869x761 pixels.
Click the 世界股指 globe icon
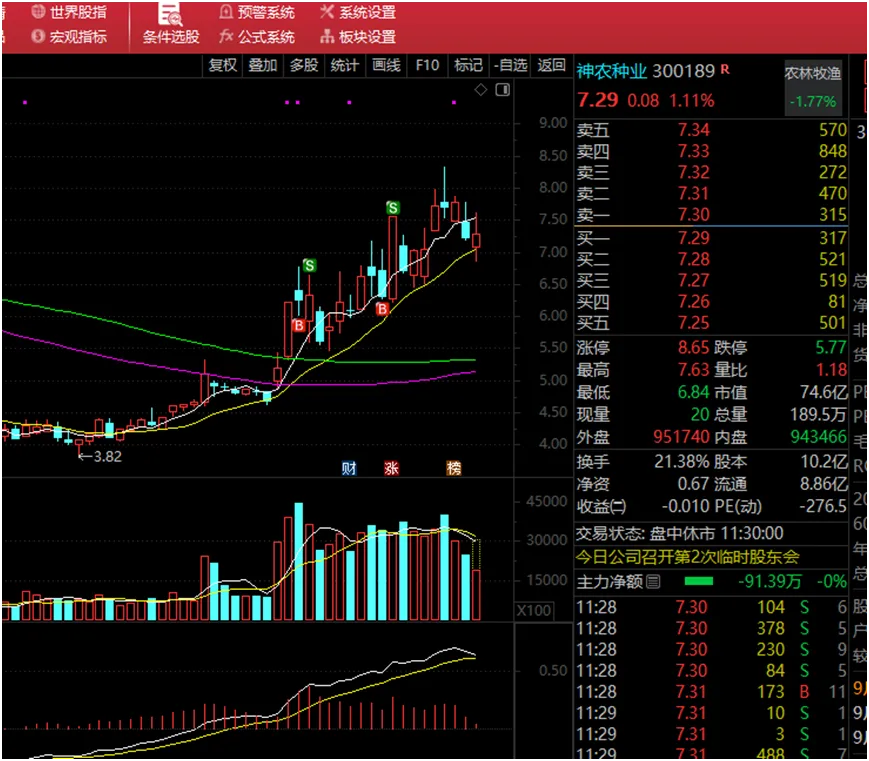pos(38,11)
